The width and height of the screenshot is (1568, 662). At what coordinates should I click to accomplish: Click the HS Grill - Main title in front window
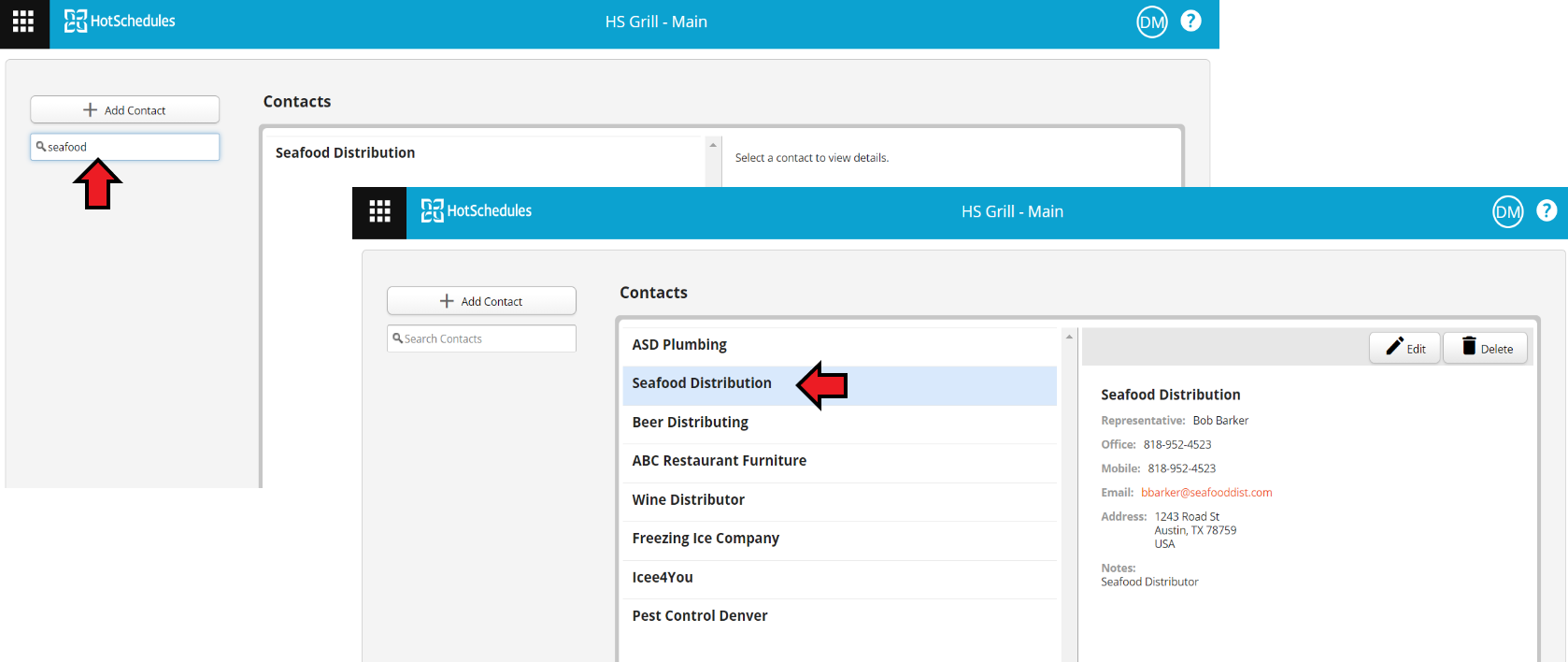(x=1012, y=212)
